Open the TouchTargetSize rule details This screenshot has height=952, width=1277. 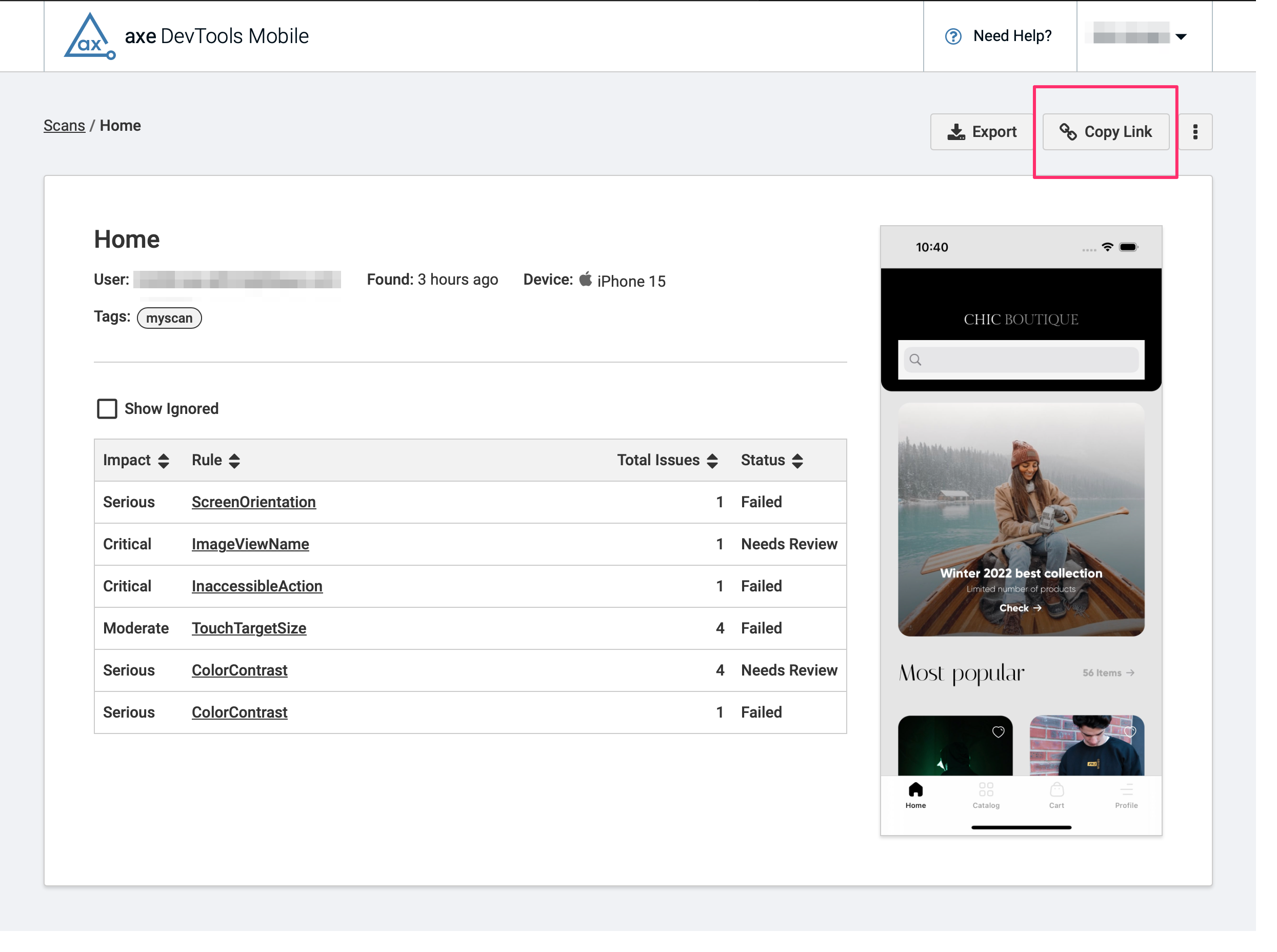pyautogui.click(x=249, y=628)
